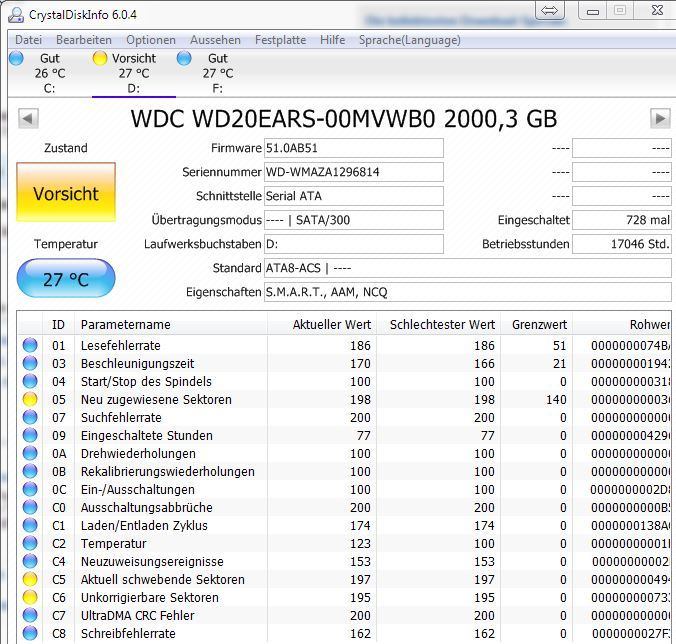The image size is (676, 644).
Task: Open the Hilfe menu
Action: 332,40
